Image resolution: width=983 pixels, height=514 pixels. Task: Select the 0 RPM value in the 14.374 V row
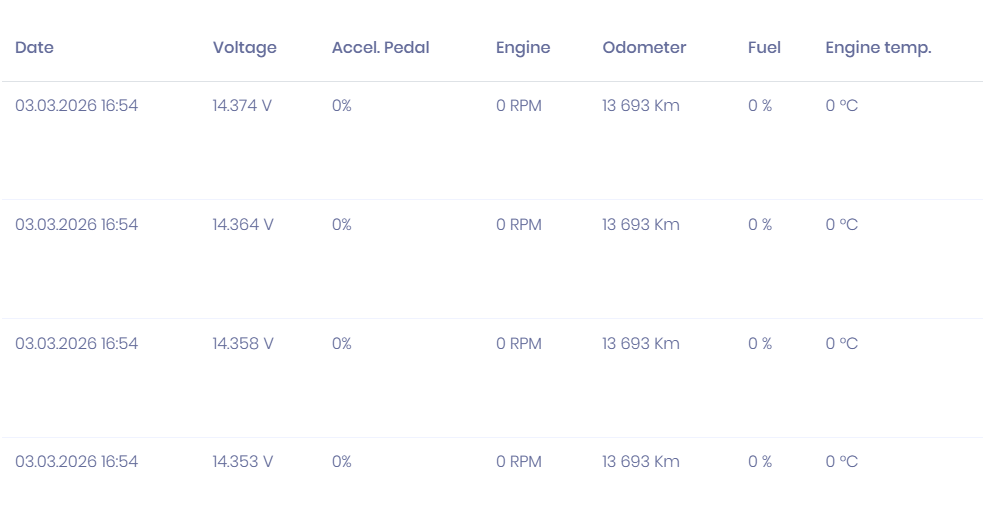[x=518, y=105]
